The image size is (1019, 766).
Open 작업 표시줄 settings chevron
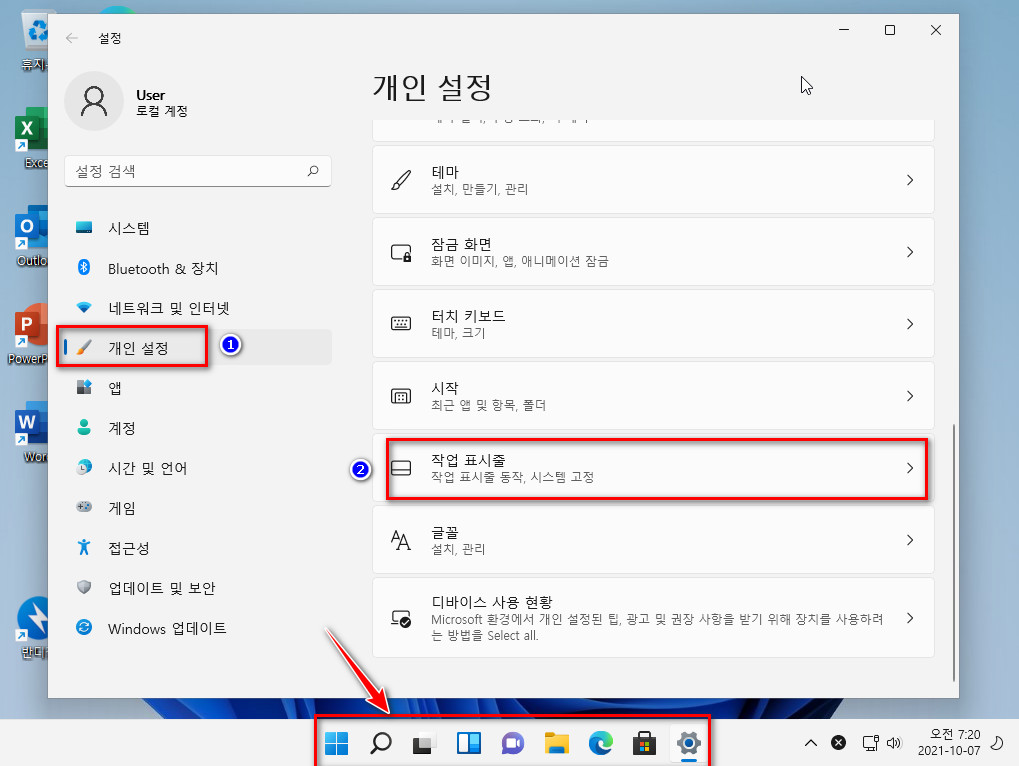point(910,468)
